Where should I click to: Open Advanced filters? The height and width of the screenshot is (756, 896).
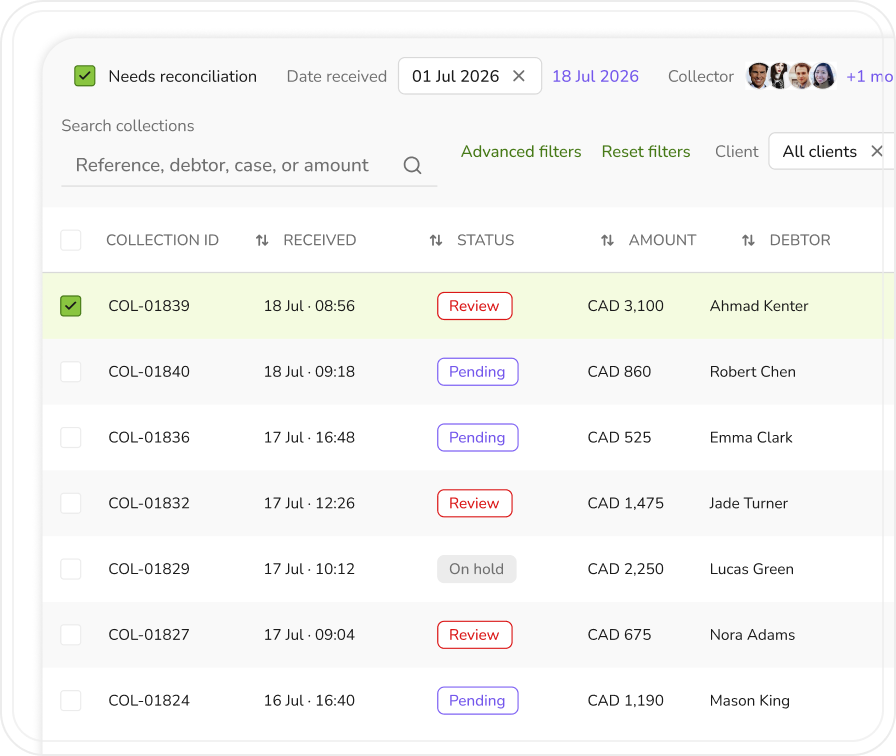click(521, 151)
